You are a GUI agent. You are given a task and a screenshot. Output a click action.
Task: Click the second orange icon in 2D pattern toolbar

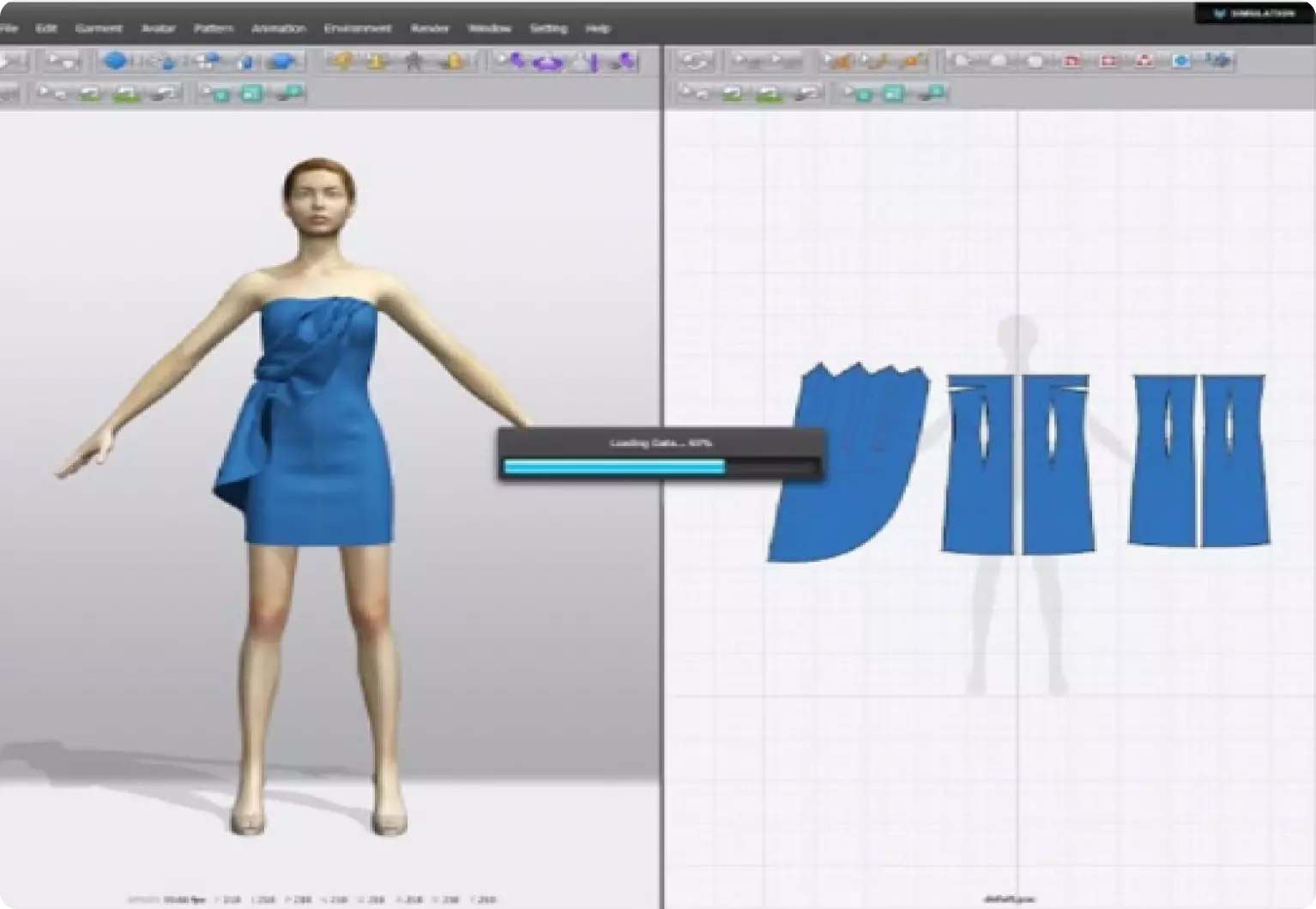pyautogui.click(x=875, y=61)
